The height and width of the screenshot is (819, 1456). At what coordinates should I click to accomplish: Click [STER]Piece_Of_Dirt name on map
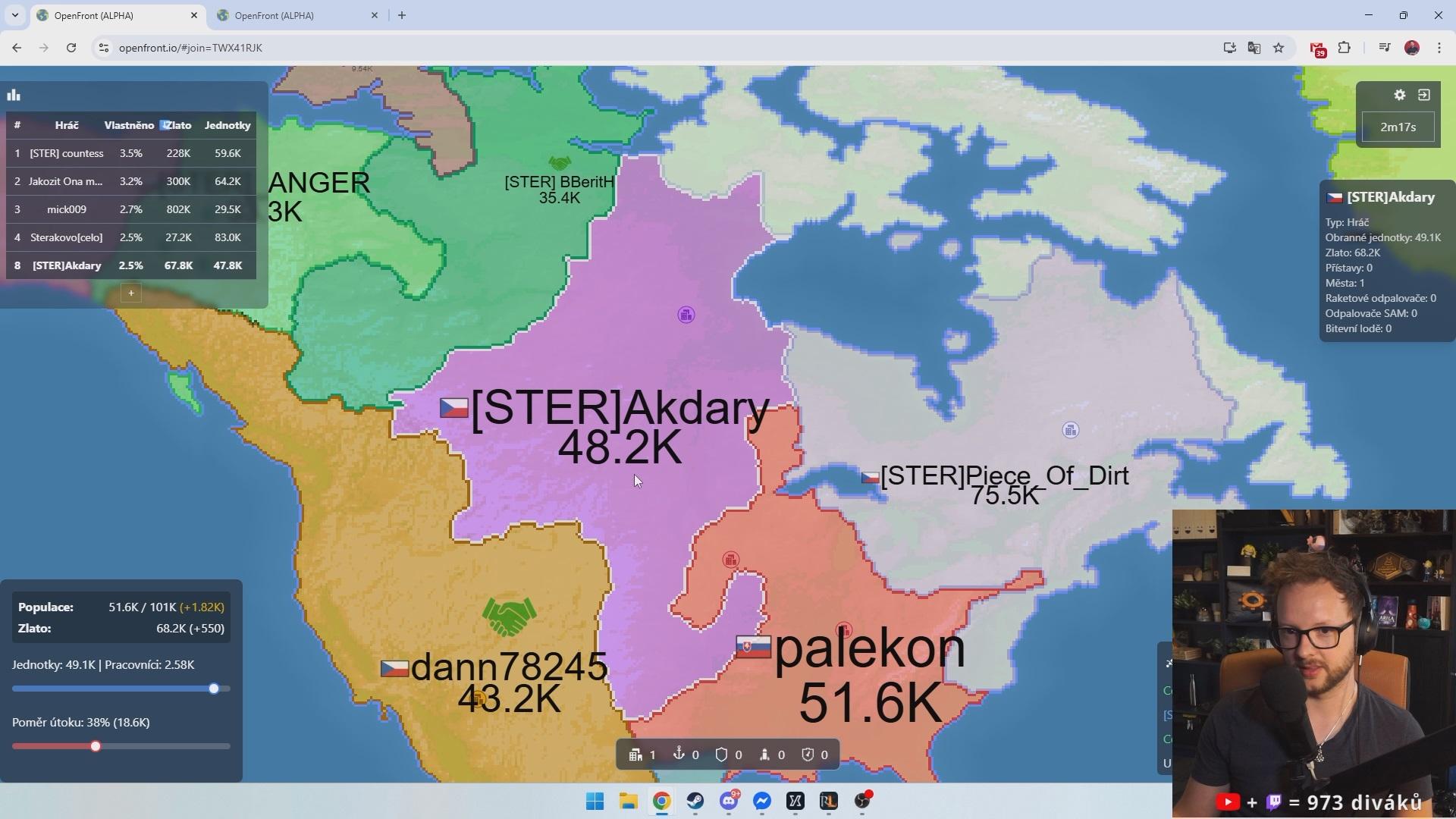pyautogui.click(x=1005, y=475)
